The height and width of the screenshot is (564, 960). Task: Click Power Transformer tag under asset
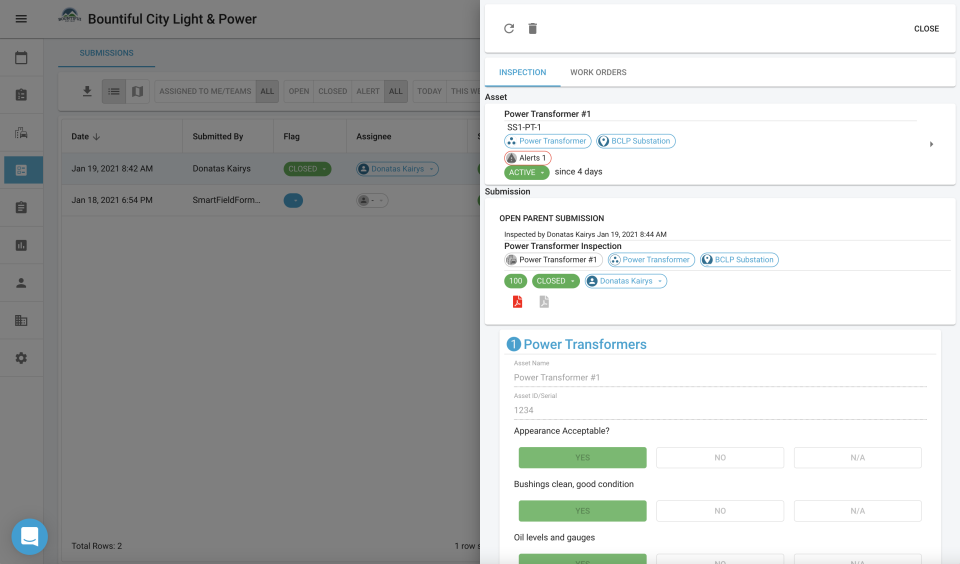(547, 141)
